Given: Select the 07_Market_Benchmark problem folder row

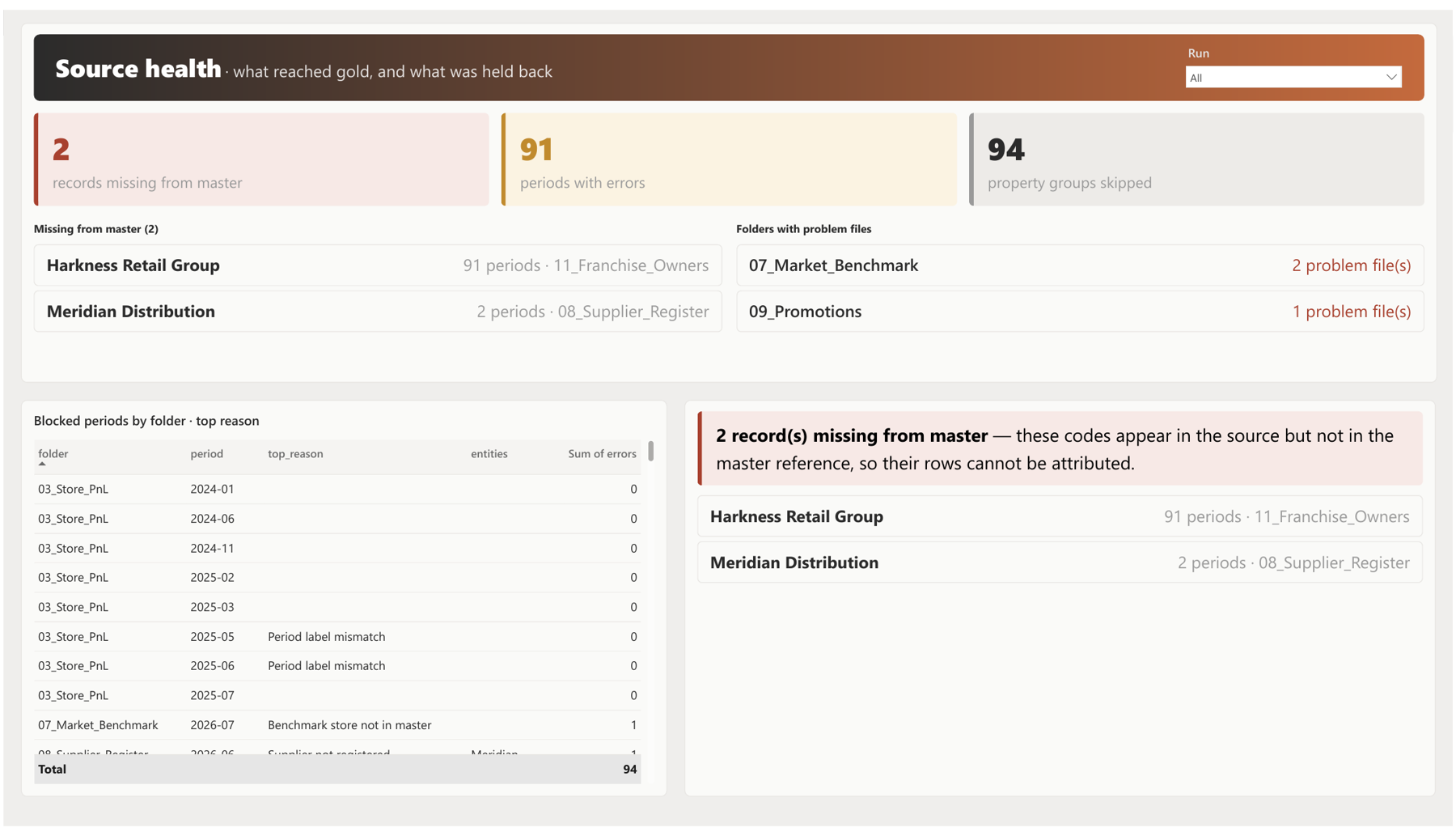Looking at the screenshot, I should pyautogui.click(x=1080, y=265).
